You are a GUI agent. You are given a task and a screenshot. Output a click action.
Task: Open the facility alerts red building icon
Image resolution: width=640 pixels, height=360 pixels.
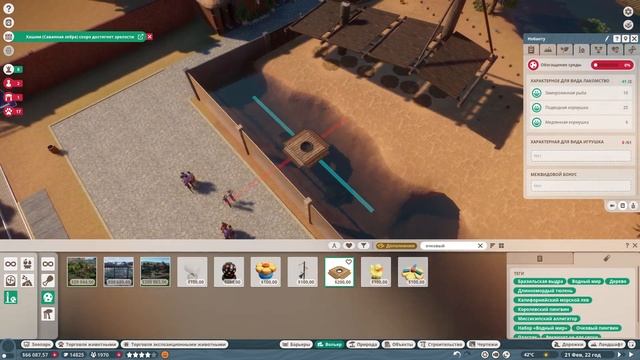(9, 97)
